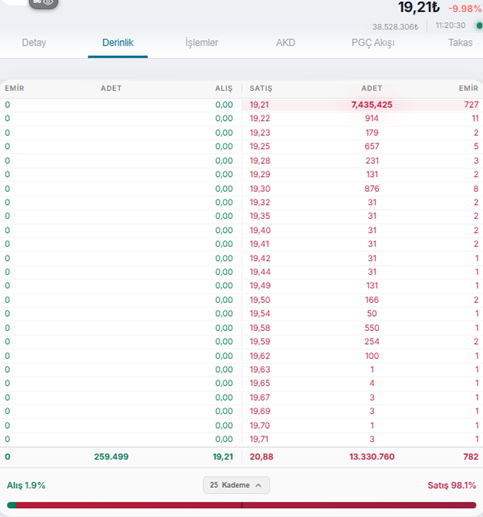Click the average sell price 20,88
The height and width of the screenshot is (517, 483).
click(261, 457)
